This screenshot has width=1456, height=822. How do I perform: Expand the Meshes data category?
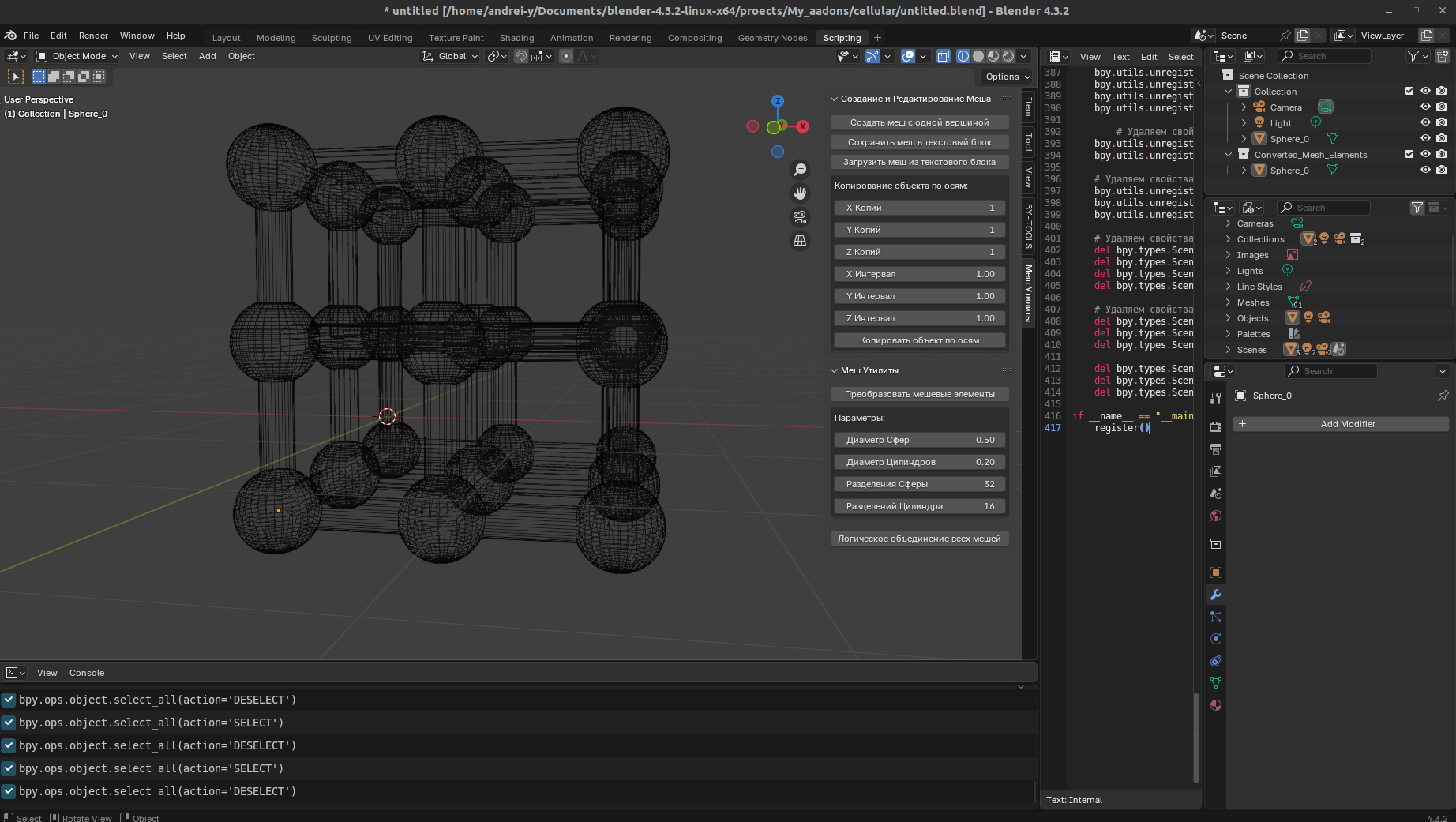[x=1229, y=302]
